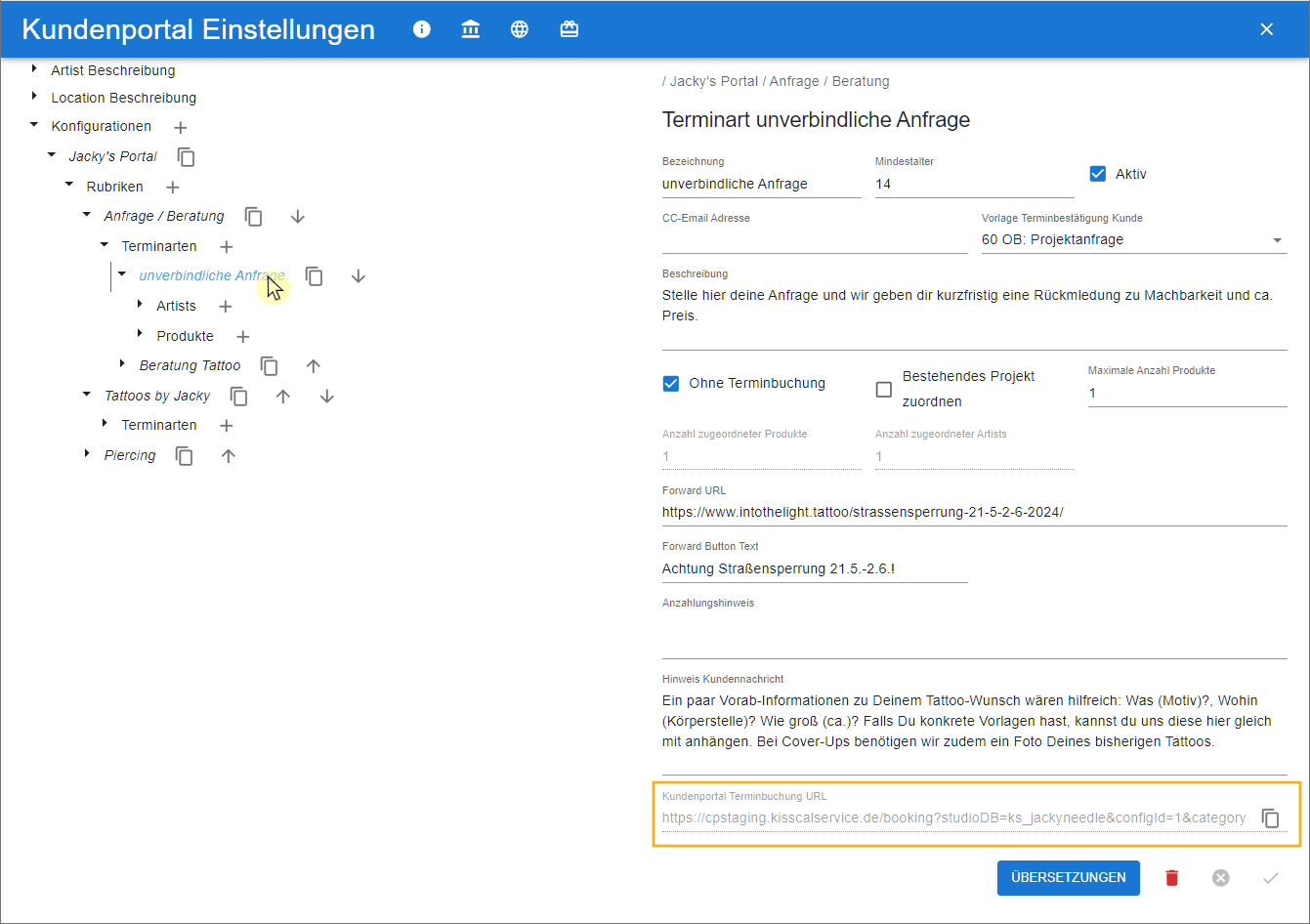
Task: Close the Kundenportal Einstellungen dialog
Action: 1267,29
